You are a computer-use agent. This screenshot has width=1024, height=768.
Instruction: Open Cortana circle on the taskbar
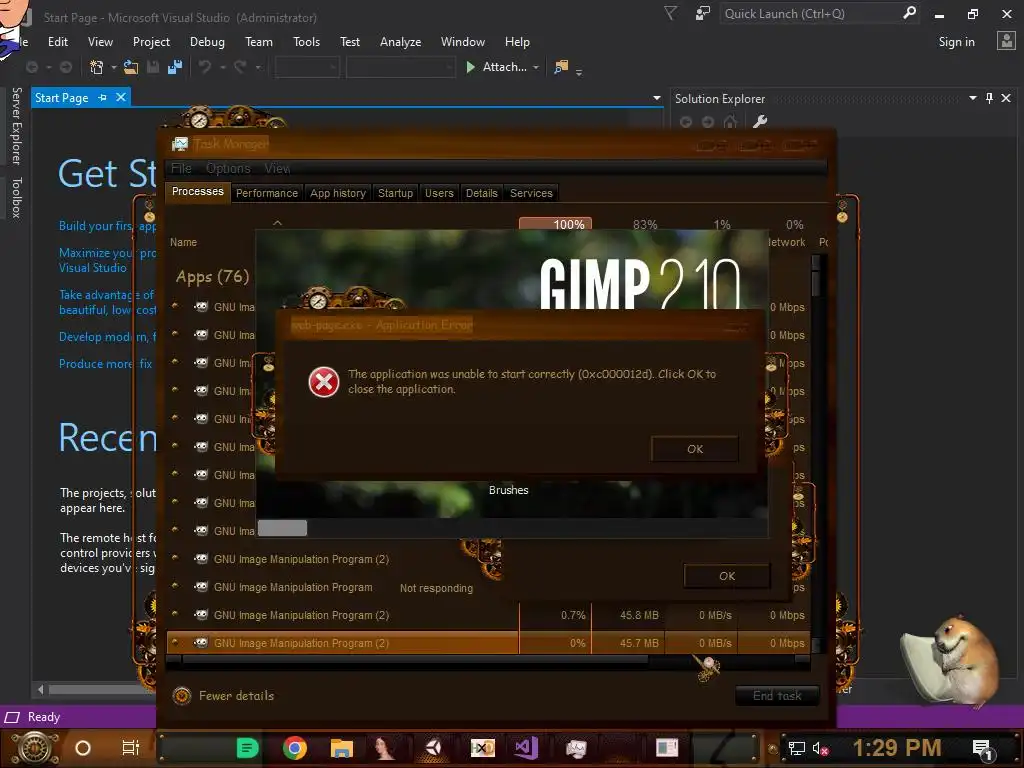click(x=83, y=748)
